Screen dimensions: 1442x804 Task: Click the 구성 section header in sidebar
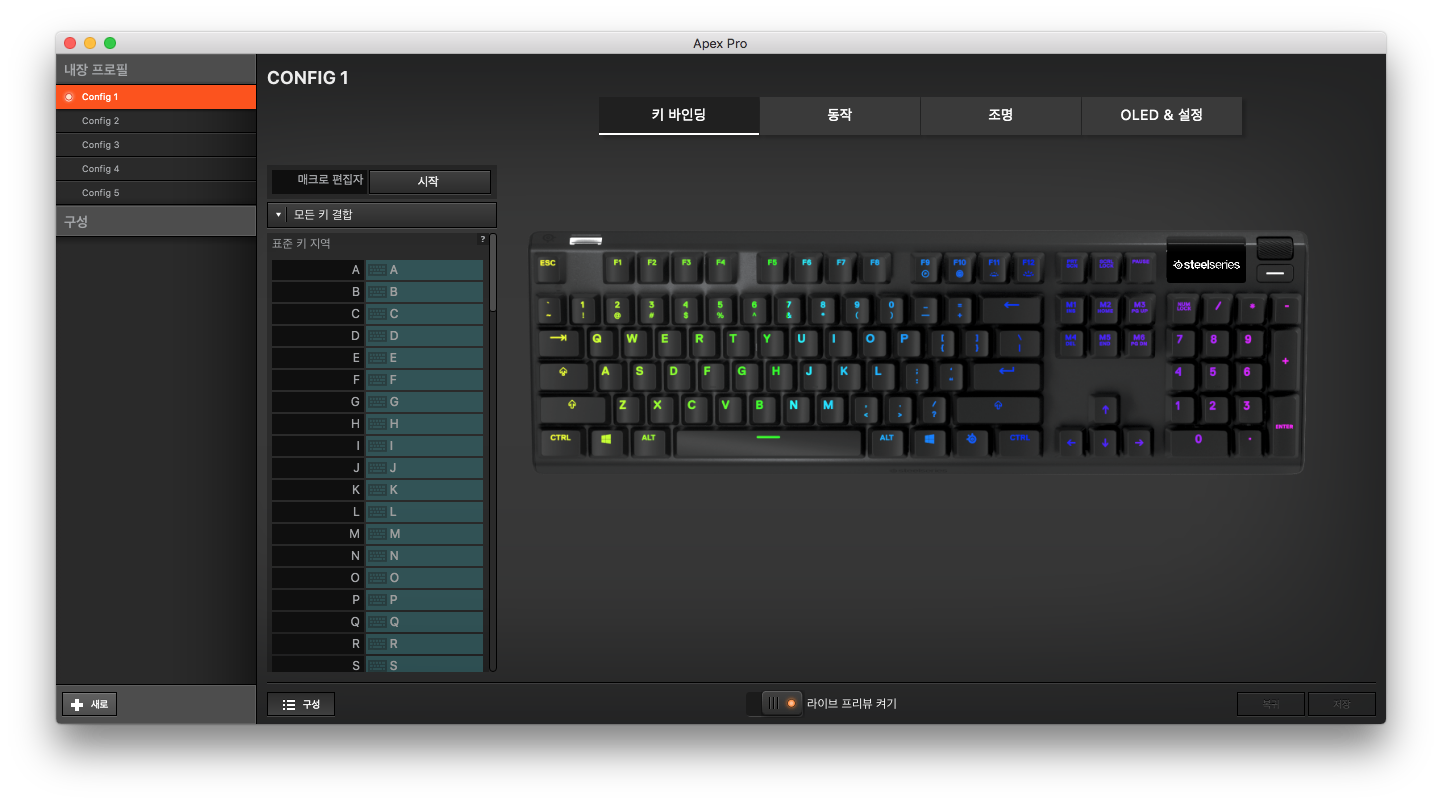[x=156, y=221]
